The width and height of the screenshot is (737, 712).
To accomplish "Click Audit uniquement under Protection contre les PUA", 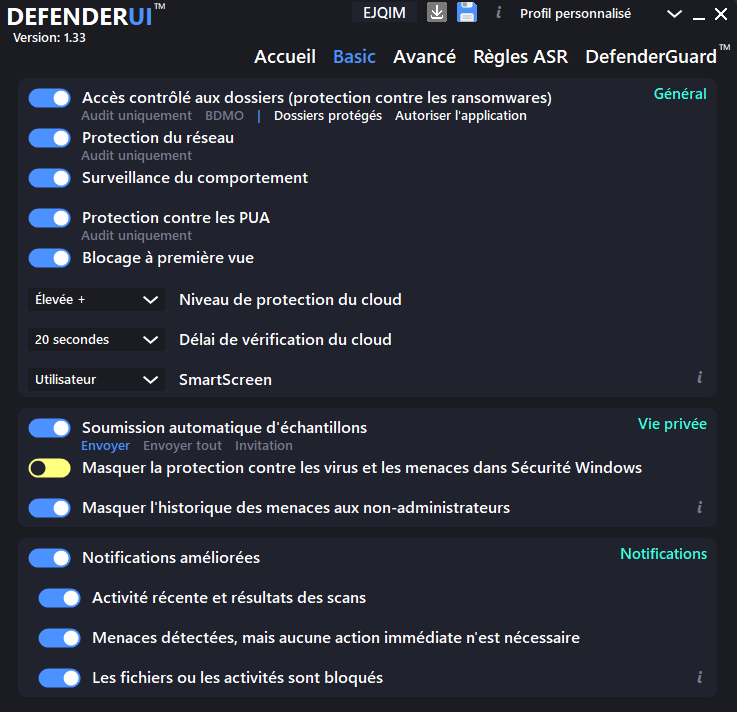I will coord(136,235).
